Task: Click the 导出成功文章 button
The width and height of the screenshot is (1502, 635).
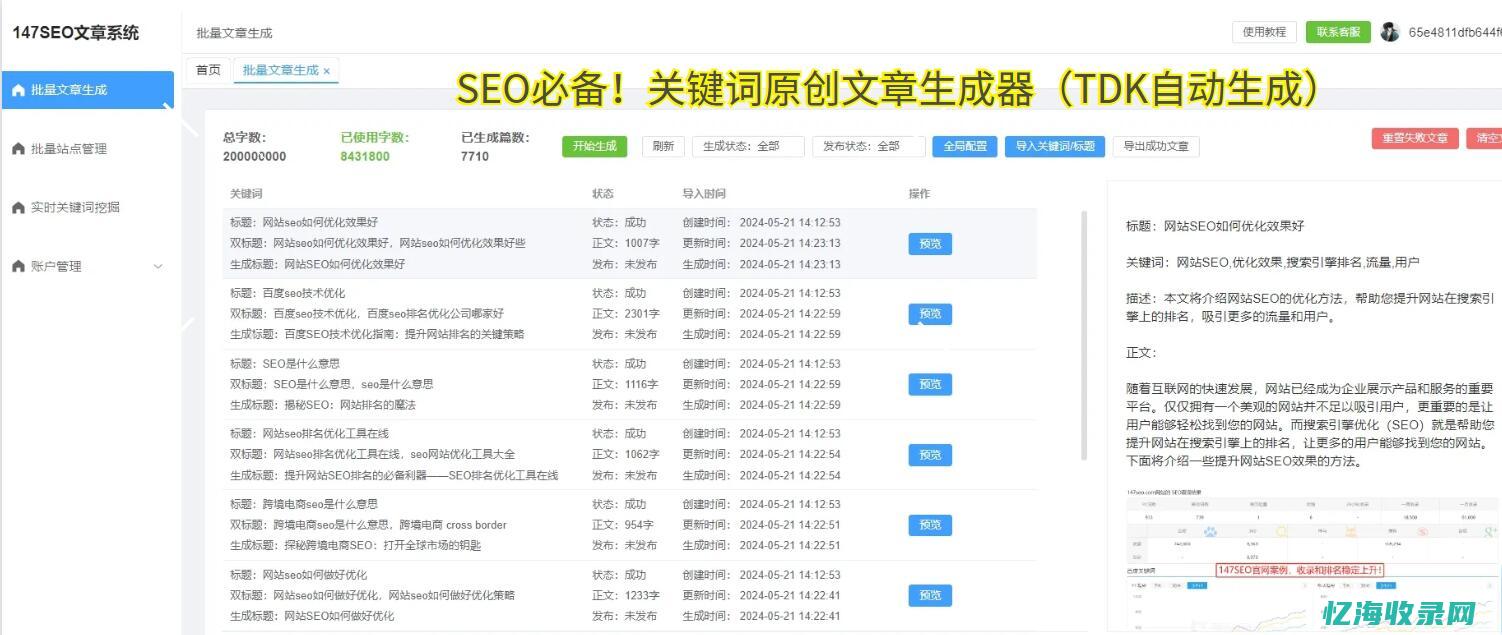Action: coord(1156,146)
